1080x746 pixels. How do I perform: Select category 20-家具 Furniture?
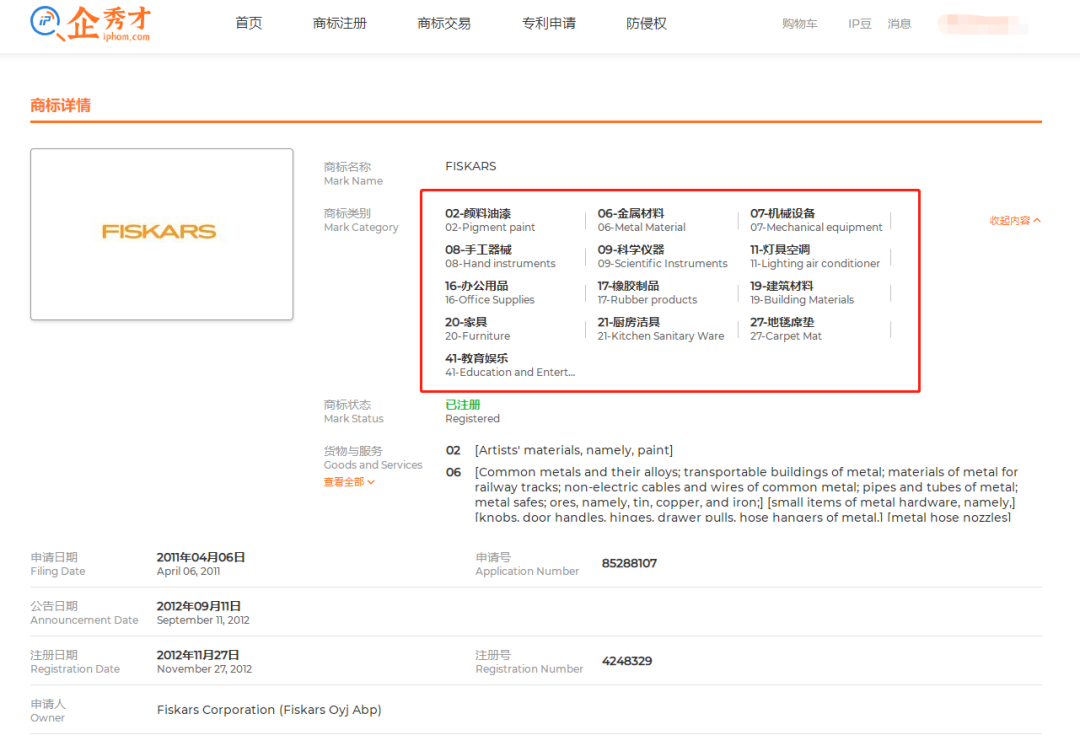click(477, 329)
